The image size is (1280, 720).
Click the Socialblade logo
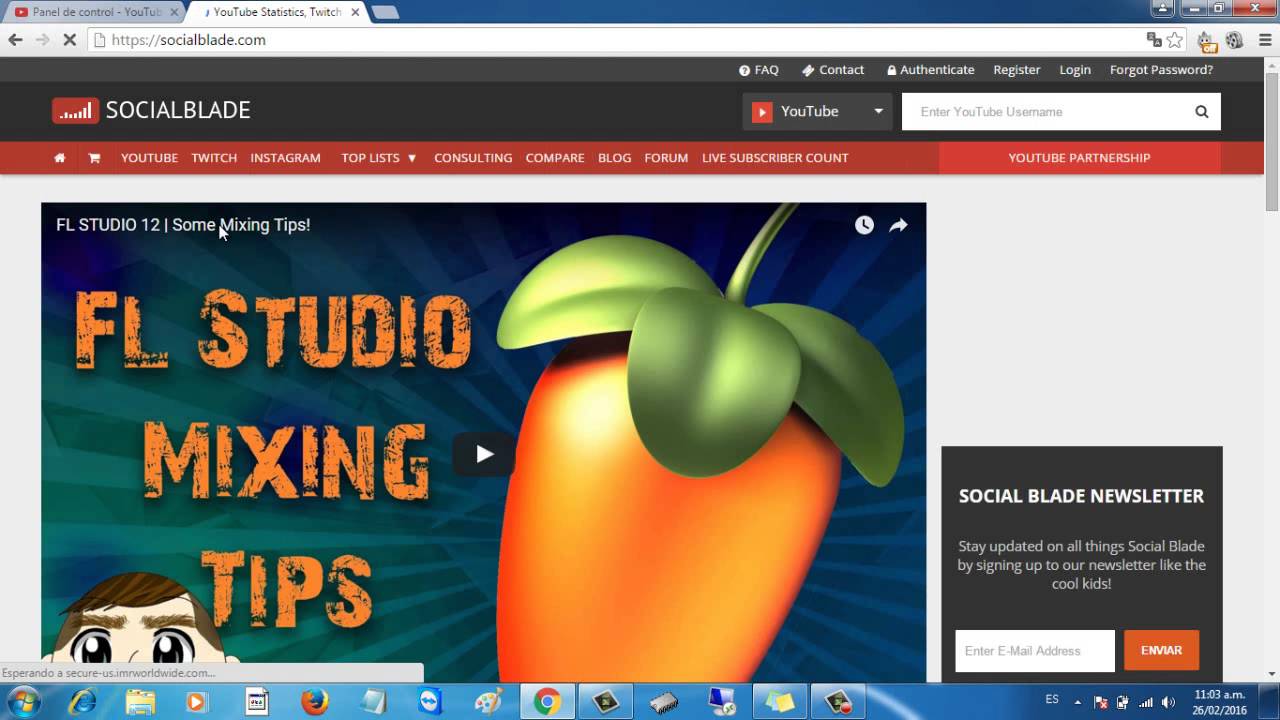151,110
